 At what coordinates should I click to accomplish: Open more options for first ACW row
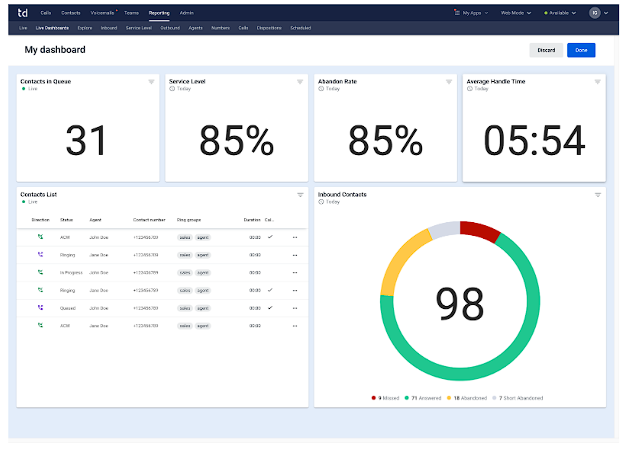pos(295,237)
